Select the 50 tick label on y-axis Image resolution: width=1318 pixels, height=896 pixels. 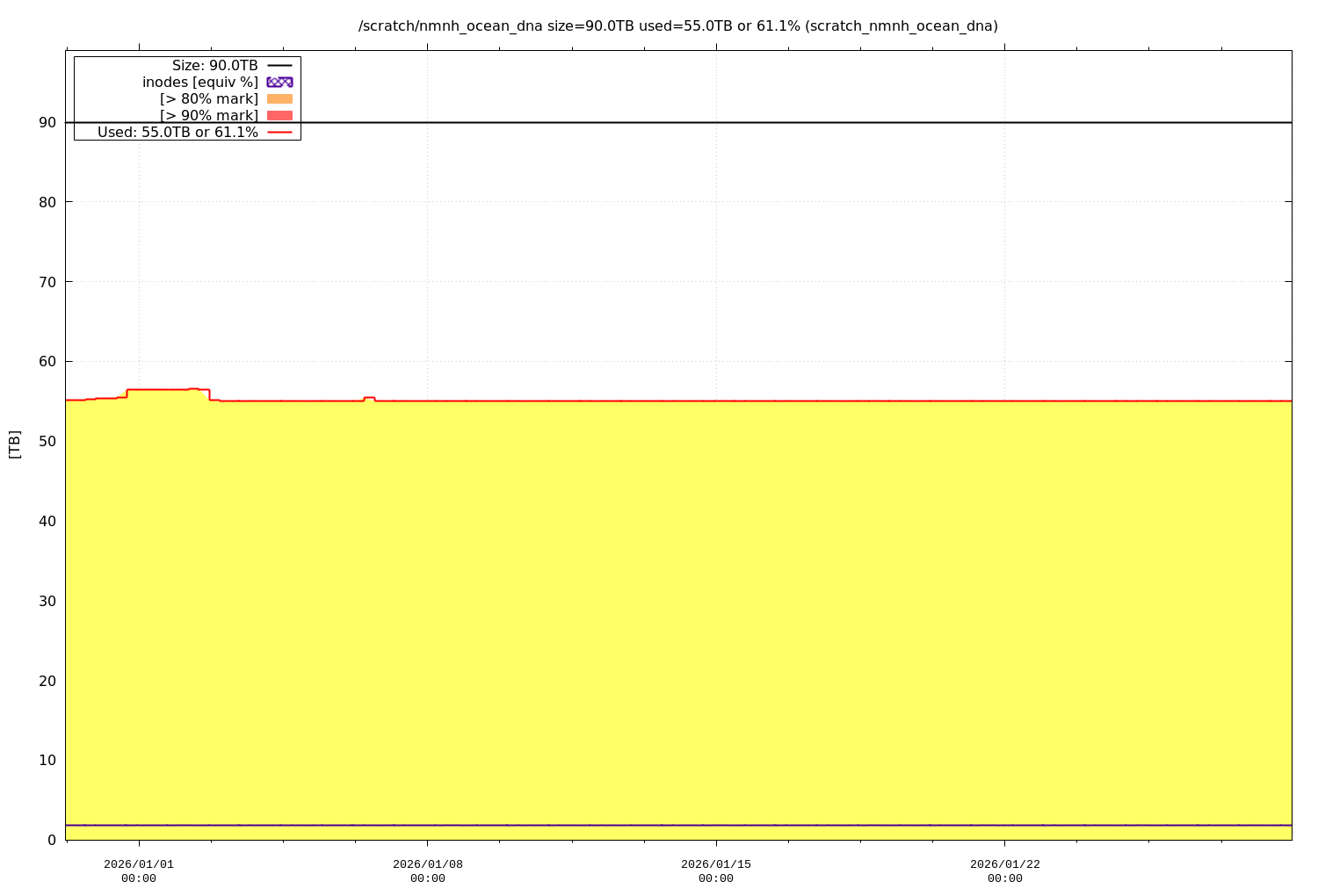click(x=47, y=441)
